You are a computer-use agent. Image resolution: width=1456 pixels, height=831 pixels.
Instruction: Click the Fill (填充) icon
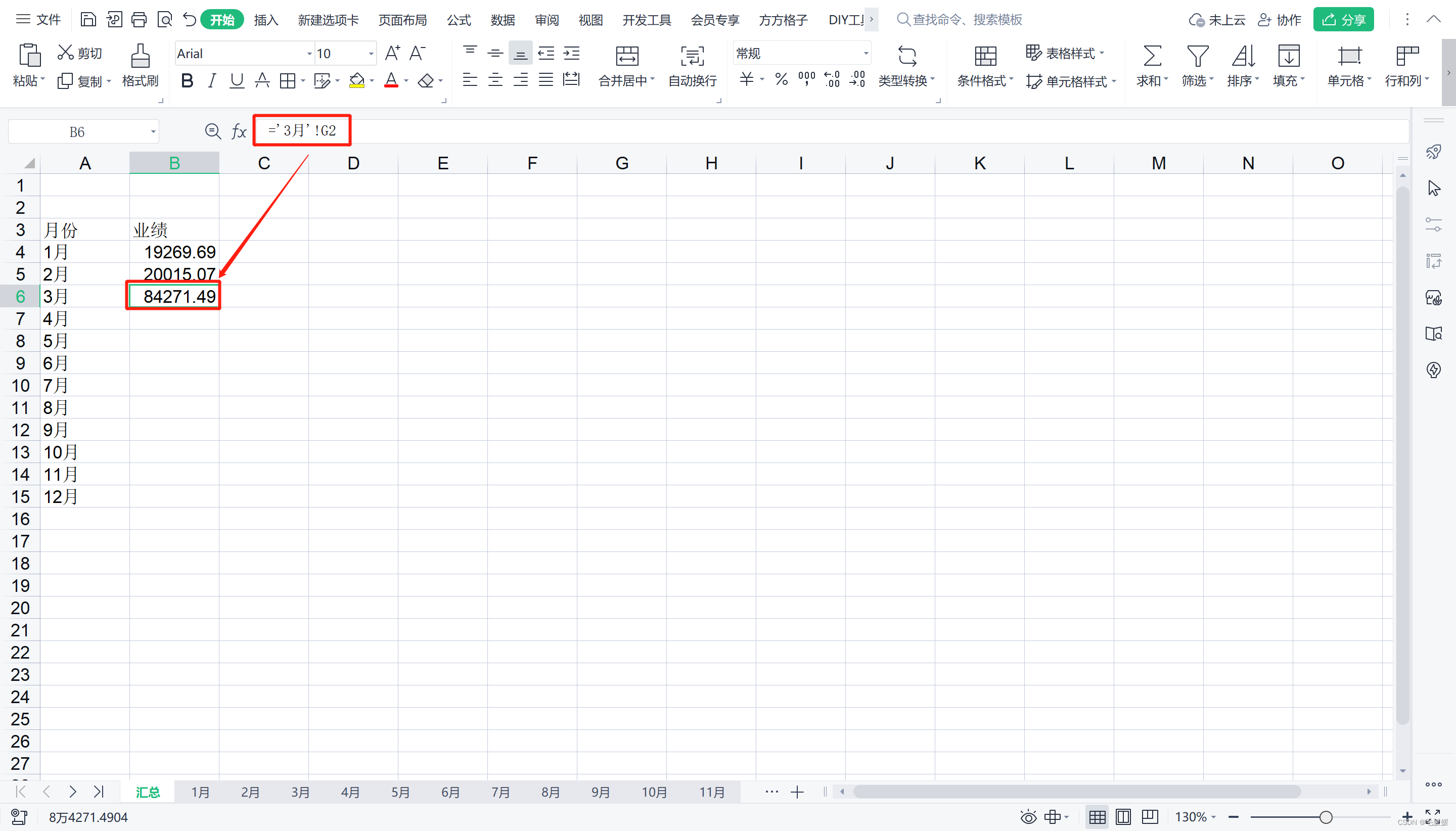pyautogui.click(x=1289, y=56)
